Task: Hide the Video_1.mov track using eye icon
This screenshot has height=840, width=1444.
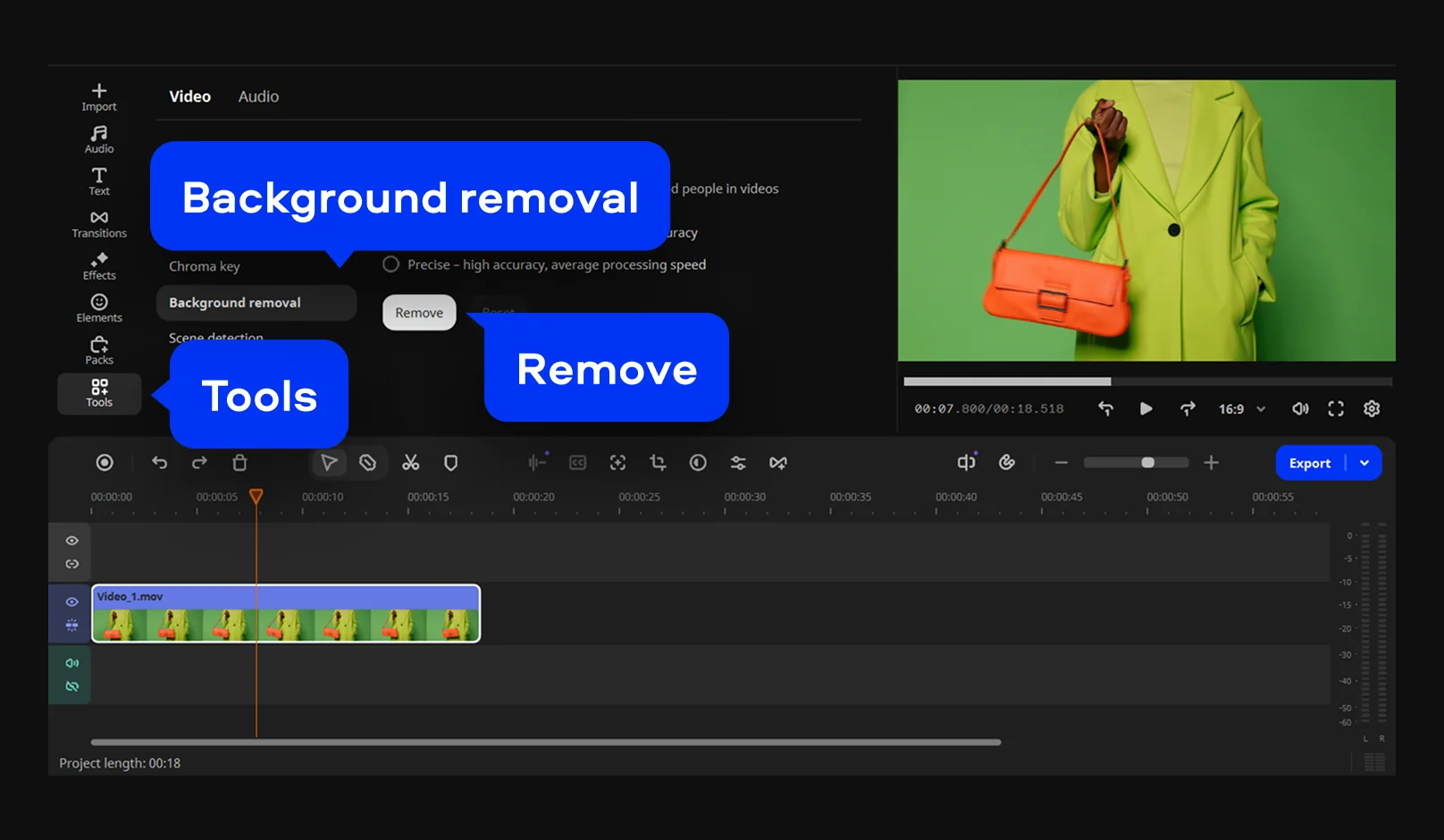Action: point(71,602)
